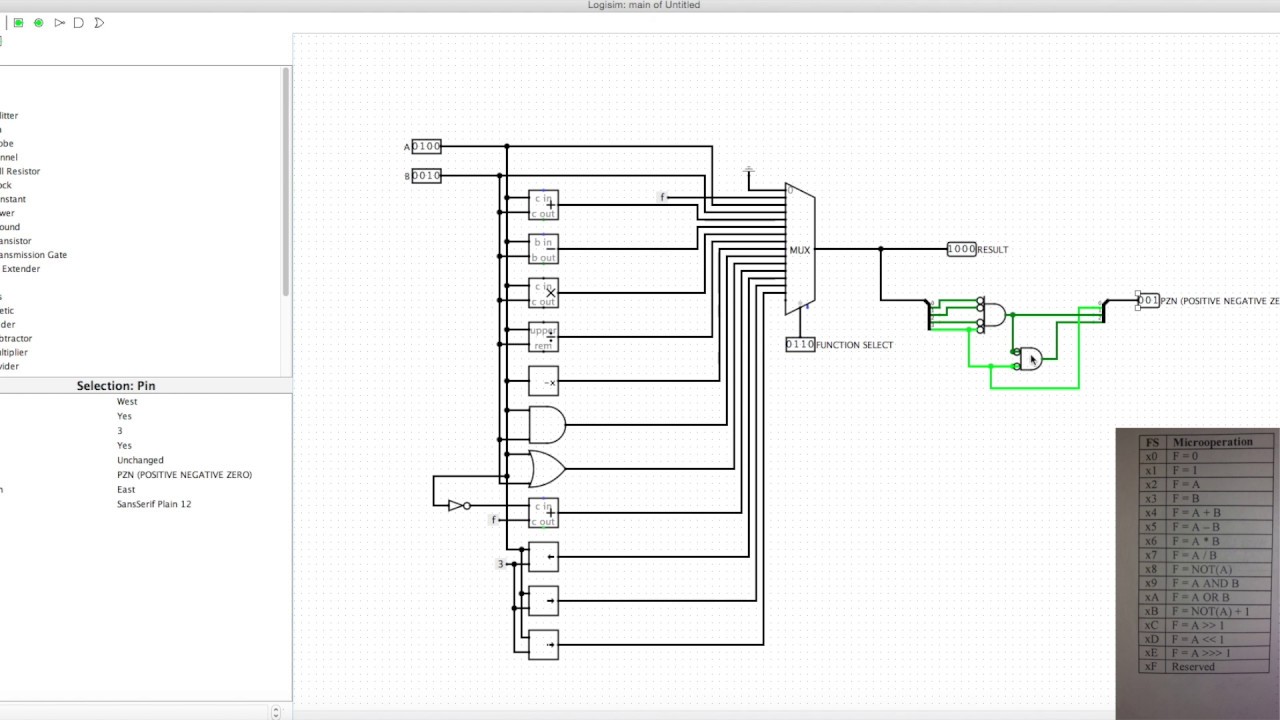
Task: Click the constant f beside the lower adder
Action: pos(494,520)
